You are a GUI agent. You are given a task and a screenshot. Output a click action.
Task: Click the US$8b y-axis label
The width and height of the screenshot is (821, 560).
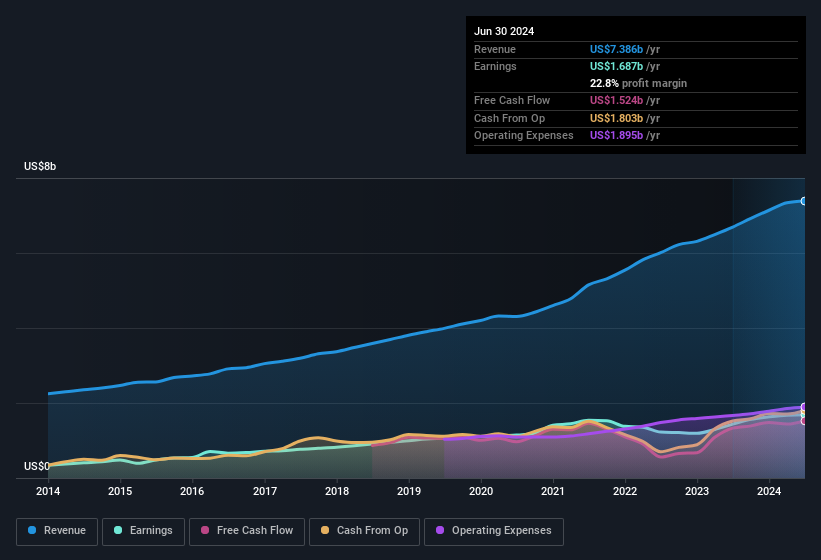[x=40, y=166]
